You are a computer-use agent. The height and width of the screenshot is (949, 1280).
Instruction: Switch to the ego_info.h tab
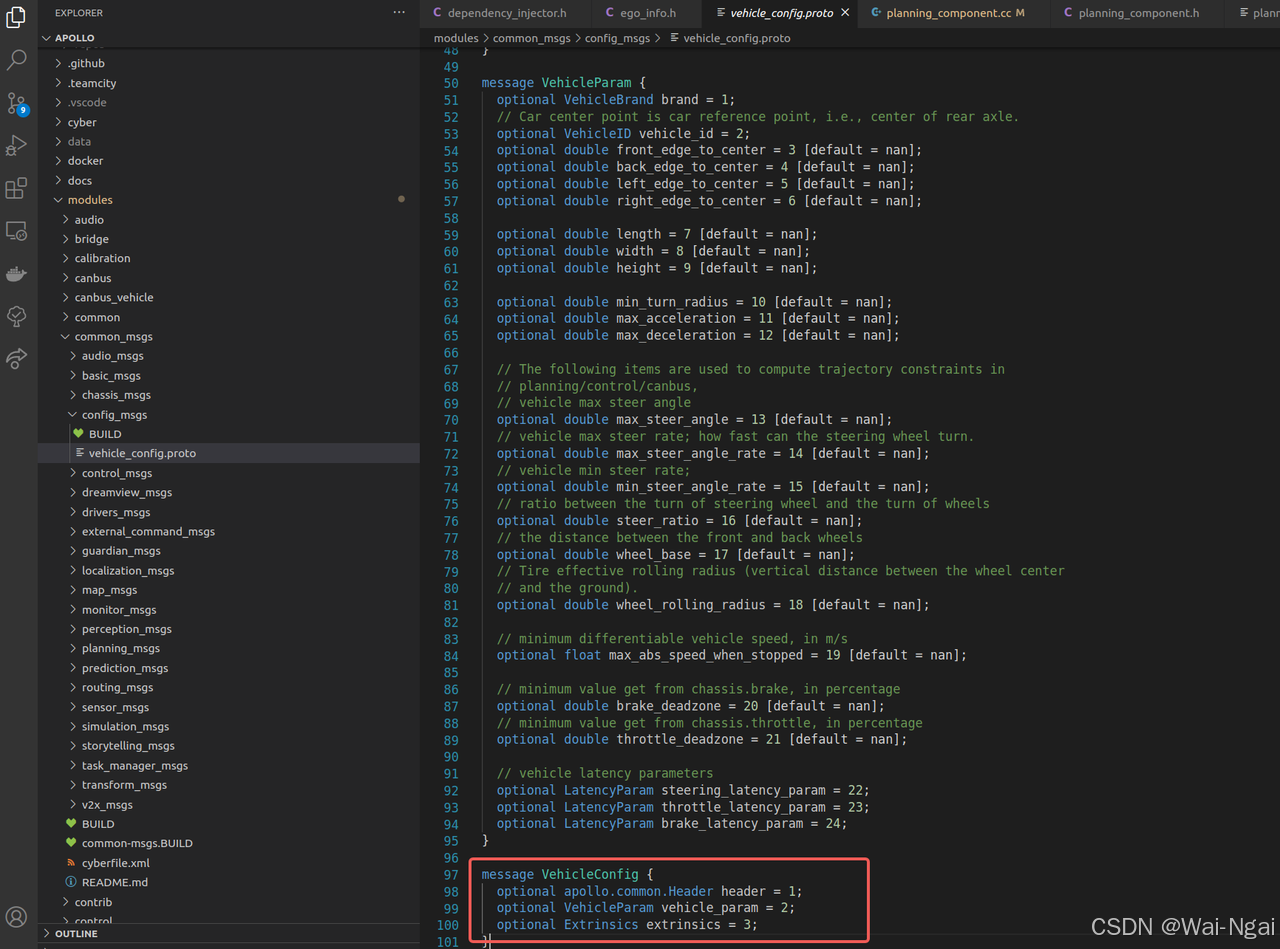(643, 14)
